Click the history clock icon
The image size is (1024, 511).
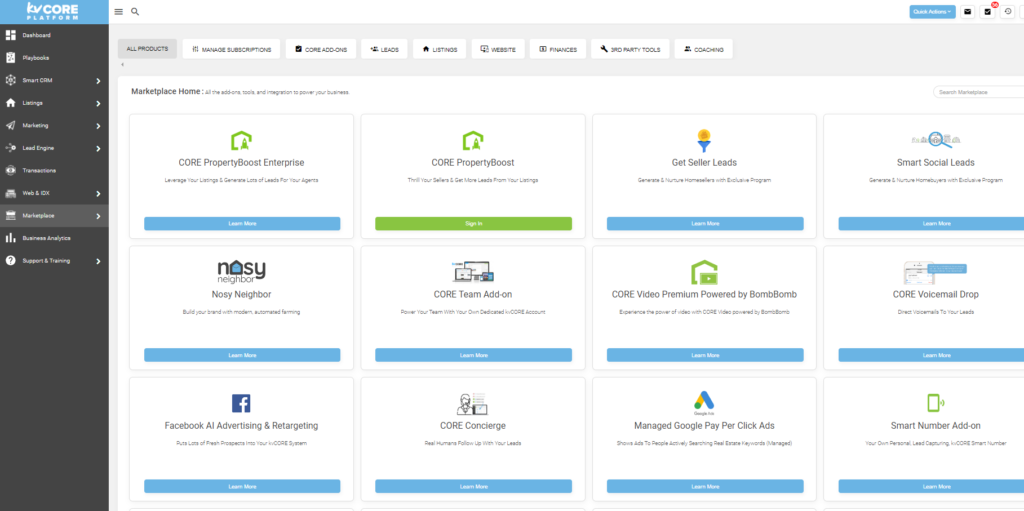(1007, 12)
